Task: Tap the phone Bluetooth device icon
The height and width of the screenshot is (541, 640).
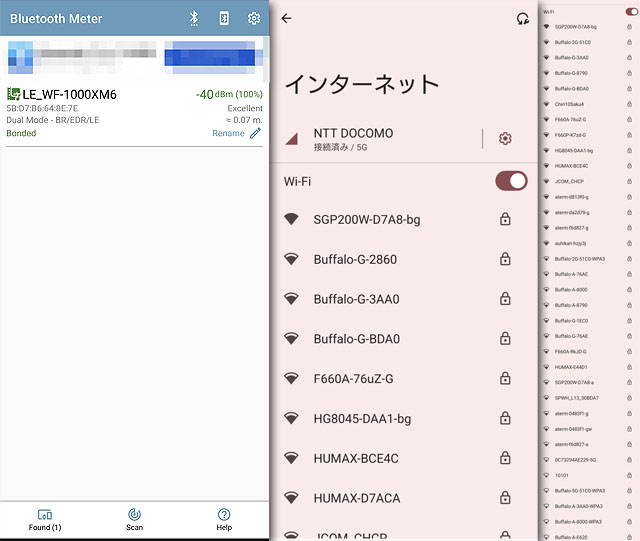Action: pyautogui.click(x=224, y=18)
